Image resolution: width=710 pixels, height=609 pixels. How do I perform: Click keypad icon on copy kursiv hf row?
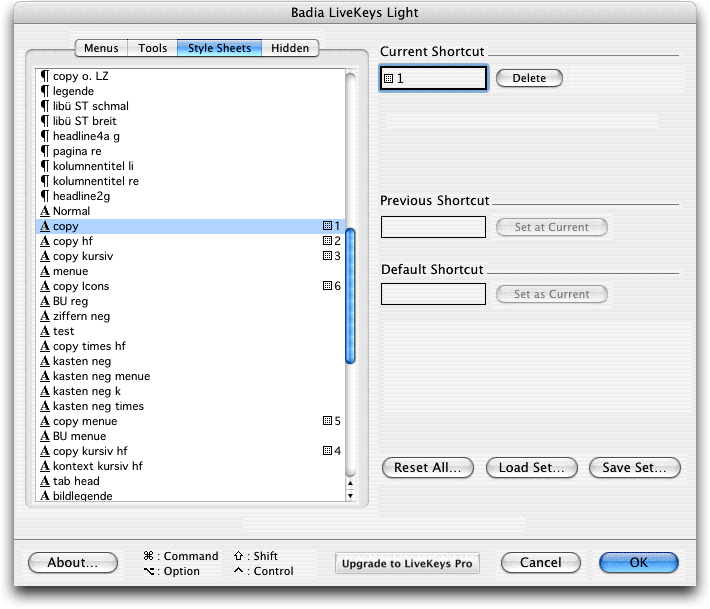pos(327,451)
